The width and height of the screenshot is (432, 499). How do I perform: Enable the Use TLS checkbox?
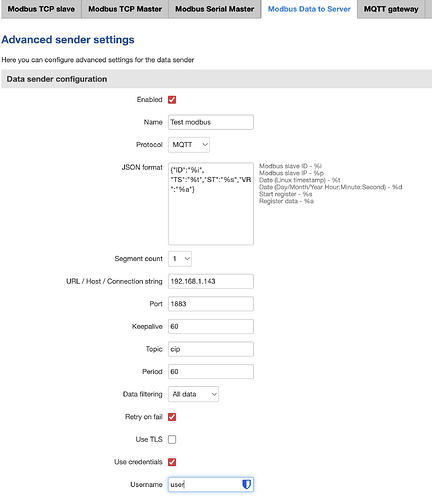coord(172,440)
